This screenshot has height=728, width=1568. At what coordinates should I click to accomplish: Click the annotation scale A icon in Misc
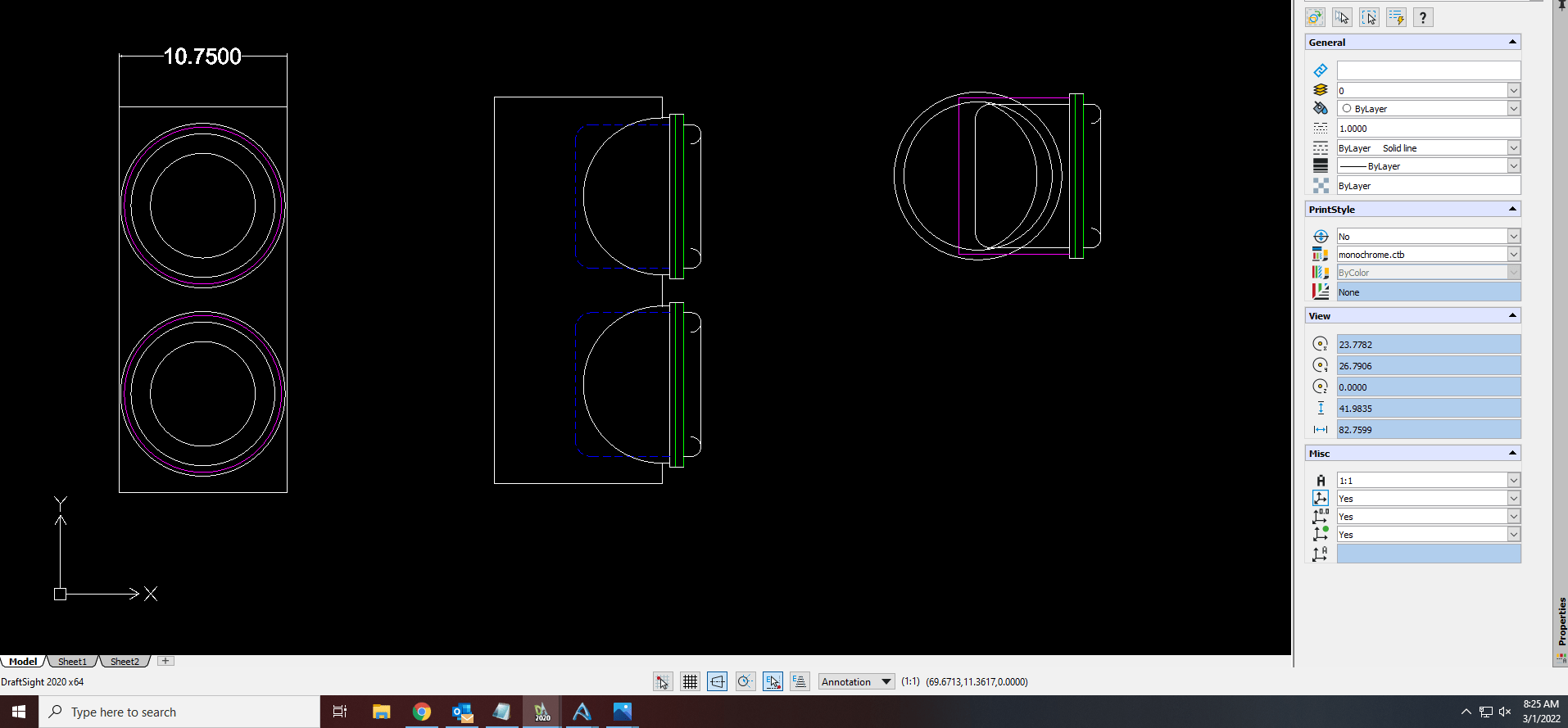[x=1320, y=481]
